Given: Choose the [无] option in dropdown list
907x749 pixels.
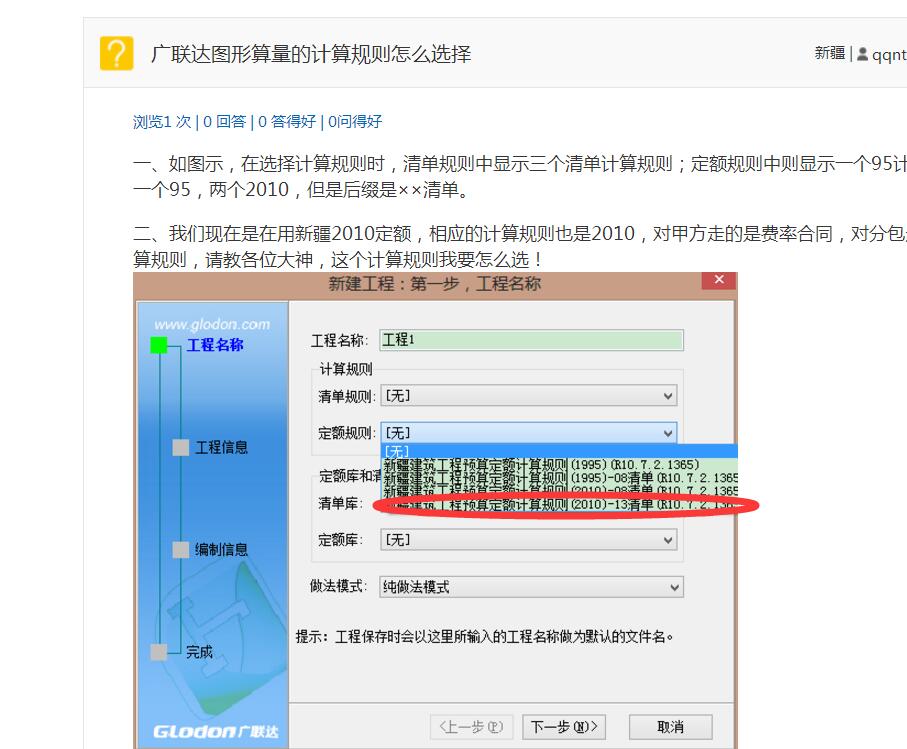Looking at the screenshot, I should 559,451.
